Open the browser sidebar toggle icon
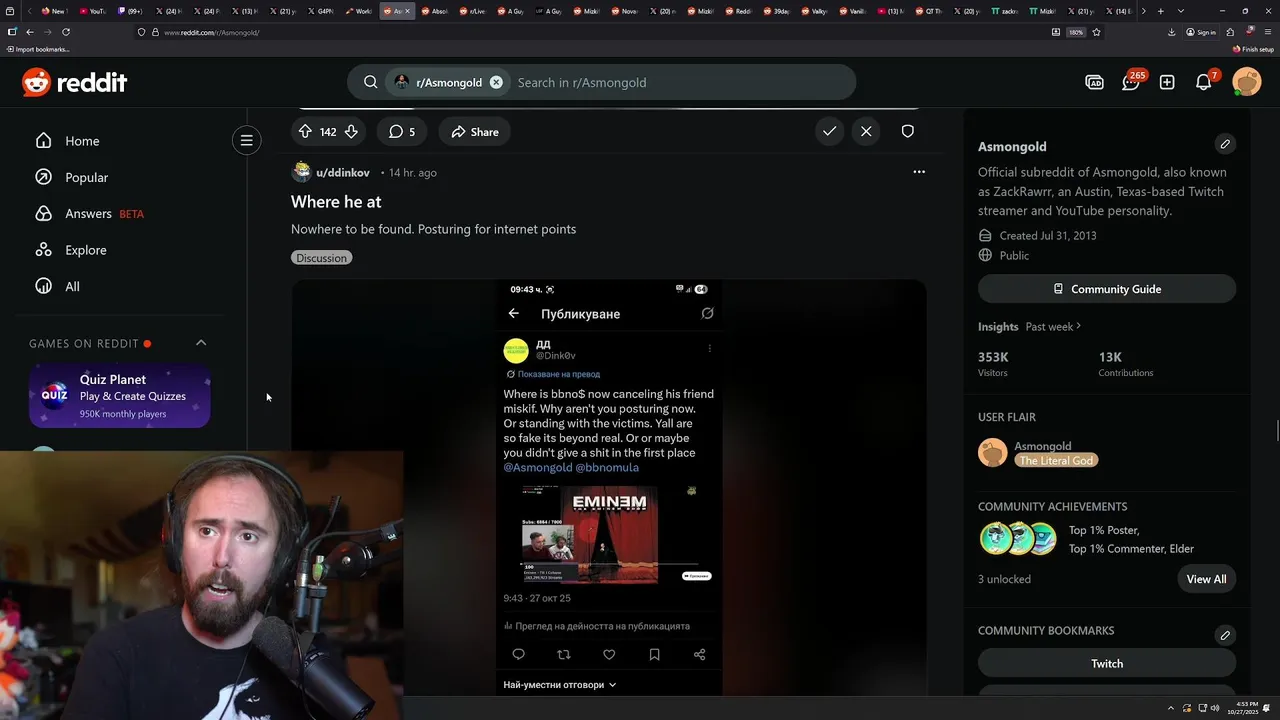The image size is (1280, 720). tap(12, 32)
